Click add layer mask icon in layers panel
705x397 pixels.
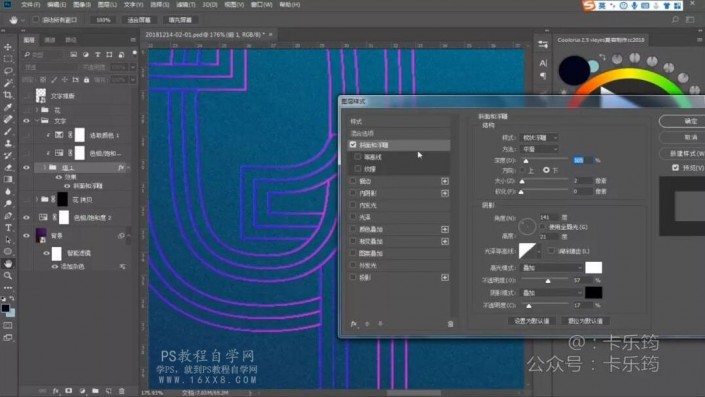pos(69,391)
